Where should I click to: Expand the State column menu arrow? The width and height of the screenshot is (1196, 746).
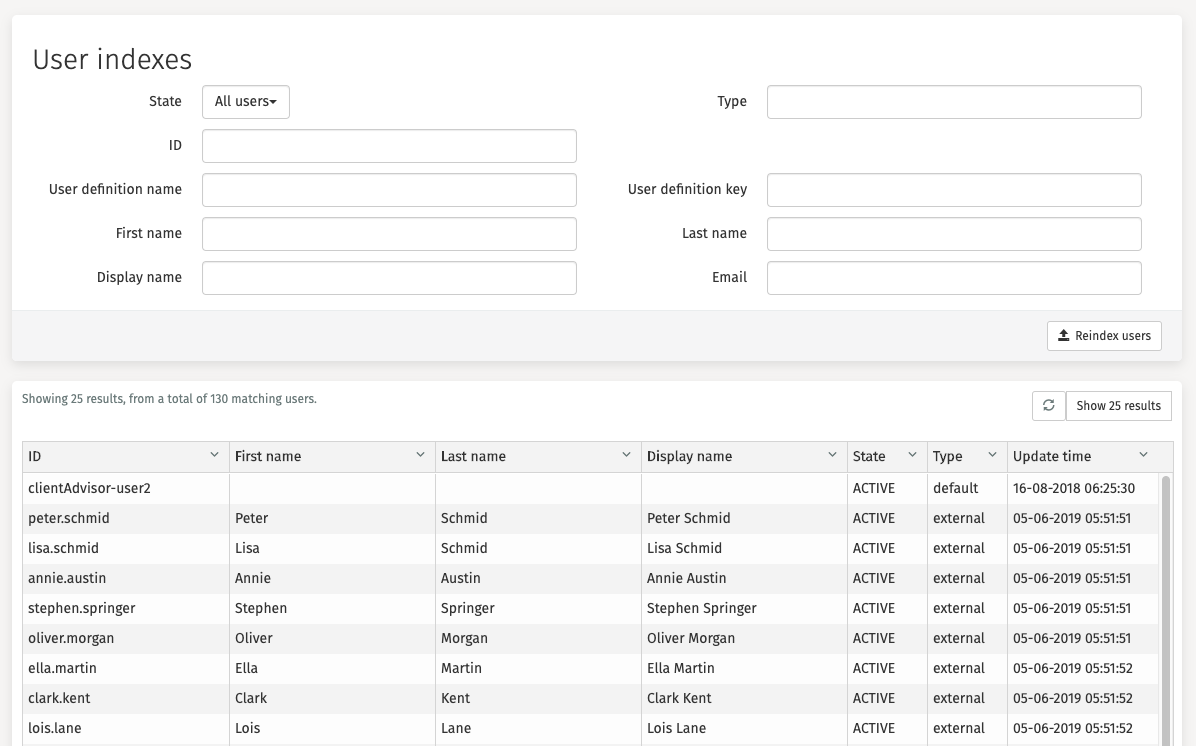pos(912,455)
